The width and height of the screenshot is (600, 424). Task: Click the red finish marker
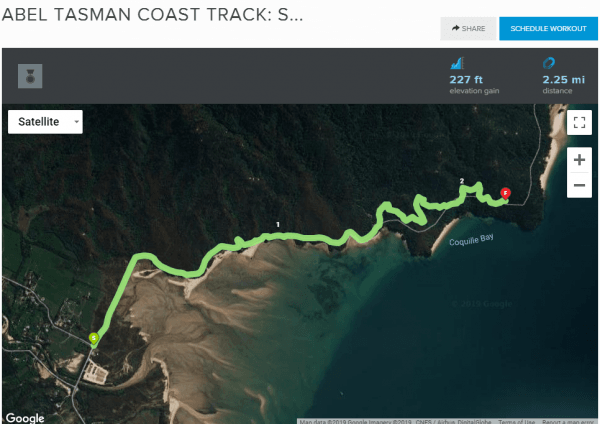click(505, 194)
